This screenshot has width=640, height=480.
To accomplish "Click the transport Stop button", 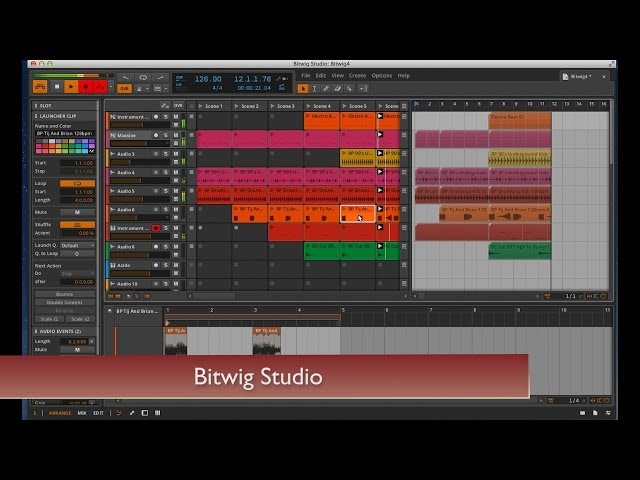I will click(x=57, y=87).
